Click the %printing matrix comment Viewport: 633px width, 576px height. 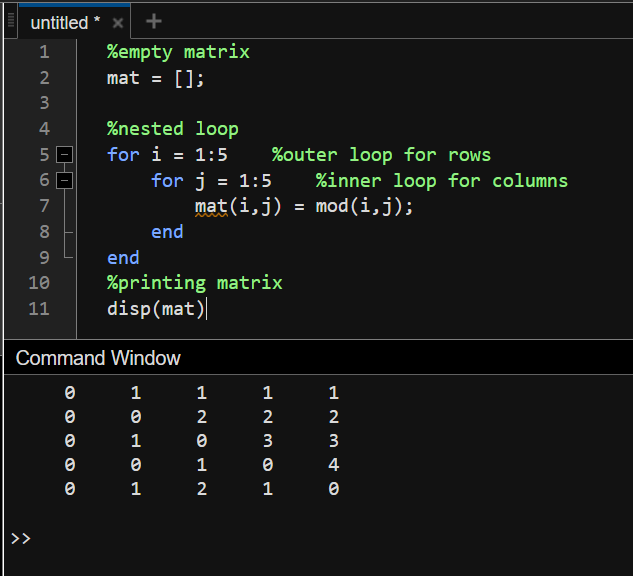point(194,283)
